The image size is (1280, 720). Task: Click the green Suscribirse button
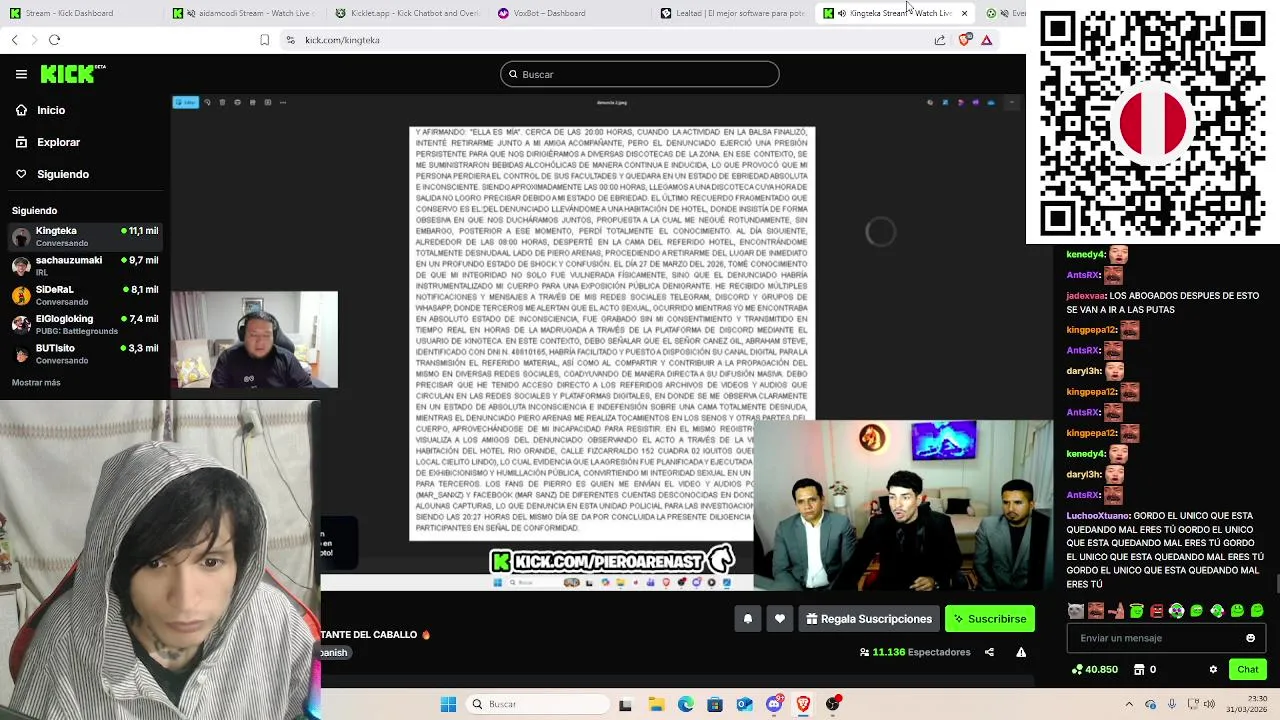(990, 619)
